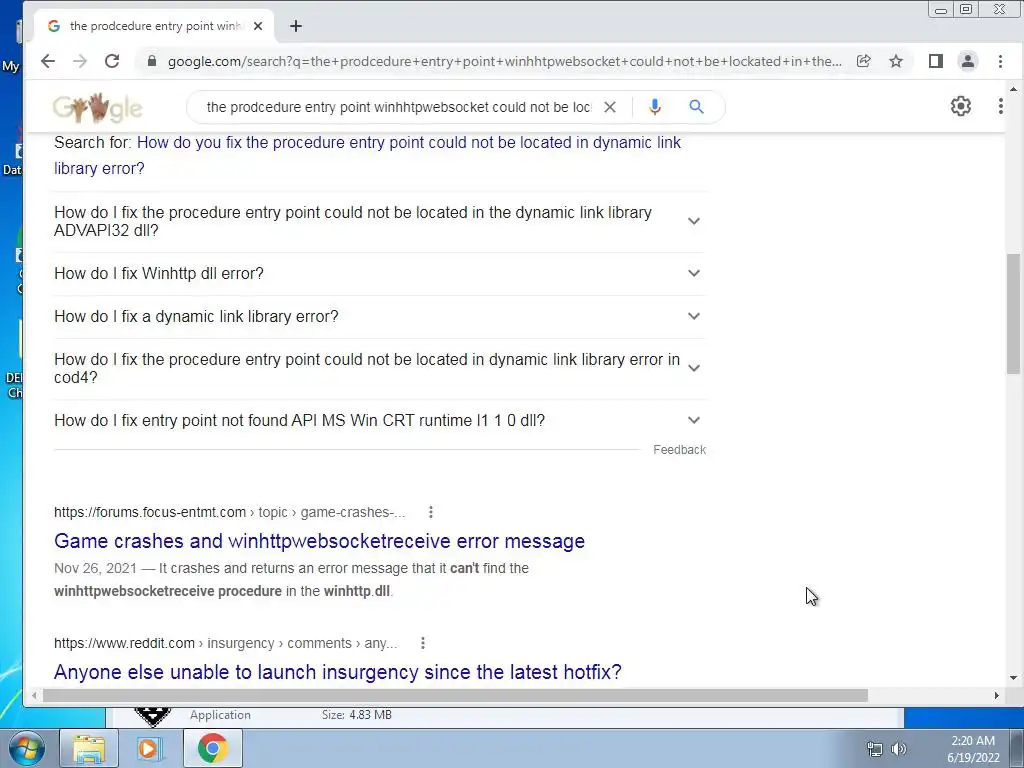Viewport: 1024px width, 768px height.
Task: View site info via the lock icon
Action: 152,61
